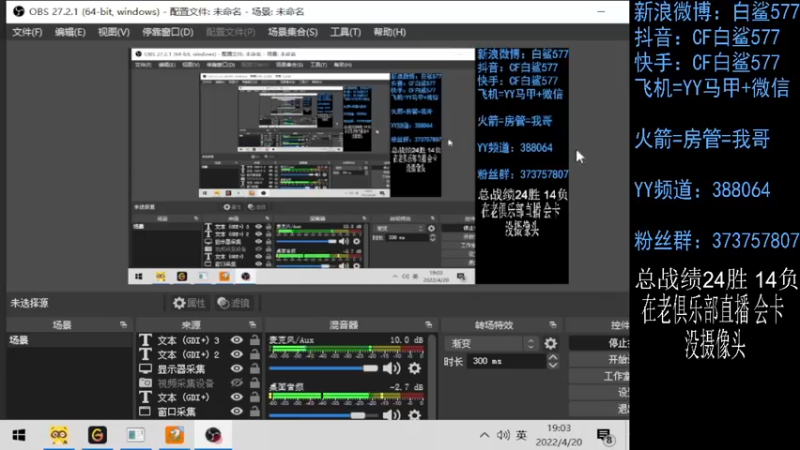The width and height of the screenshot is (800, 450).
Task: Open the system volume tray icon
Action: click(x=503, y=435)
